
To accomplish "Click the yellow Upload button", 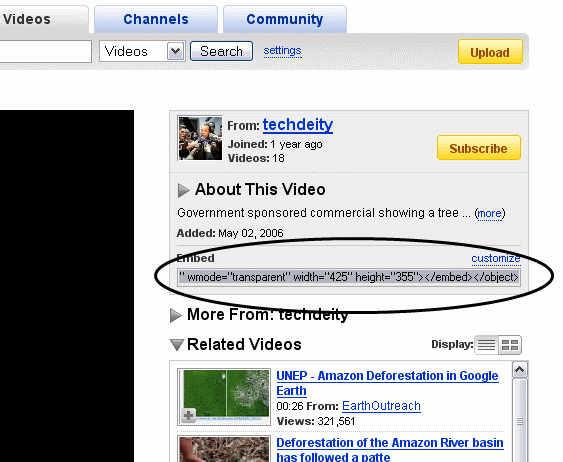I will [490, 52].
